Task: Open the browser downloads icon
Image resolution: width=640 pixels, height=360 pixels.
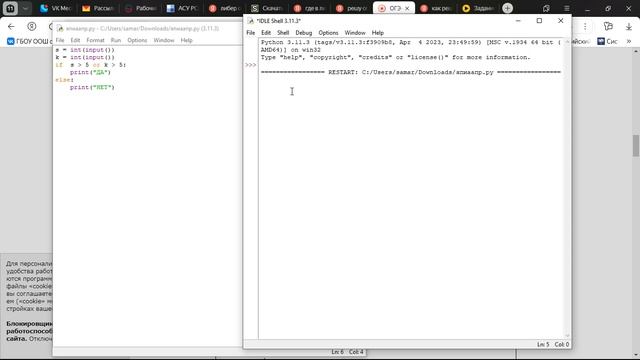Action: tap(629, 27)
